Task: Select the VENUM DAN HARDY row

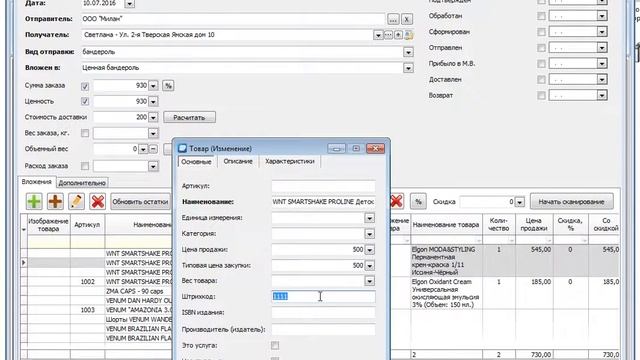Action: tap(139, 301)
